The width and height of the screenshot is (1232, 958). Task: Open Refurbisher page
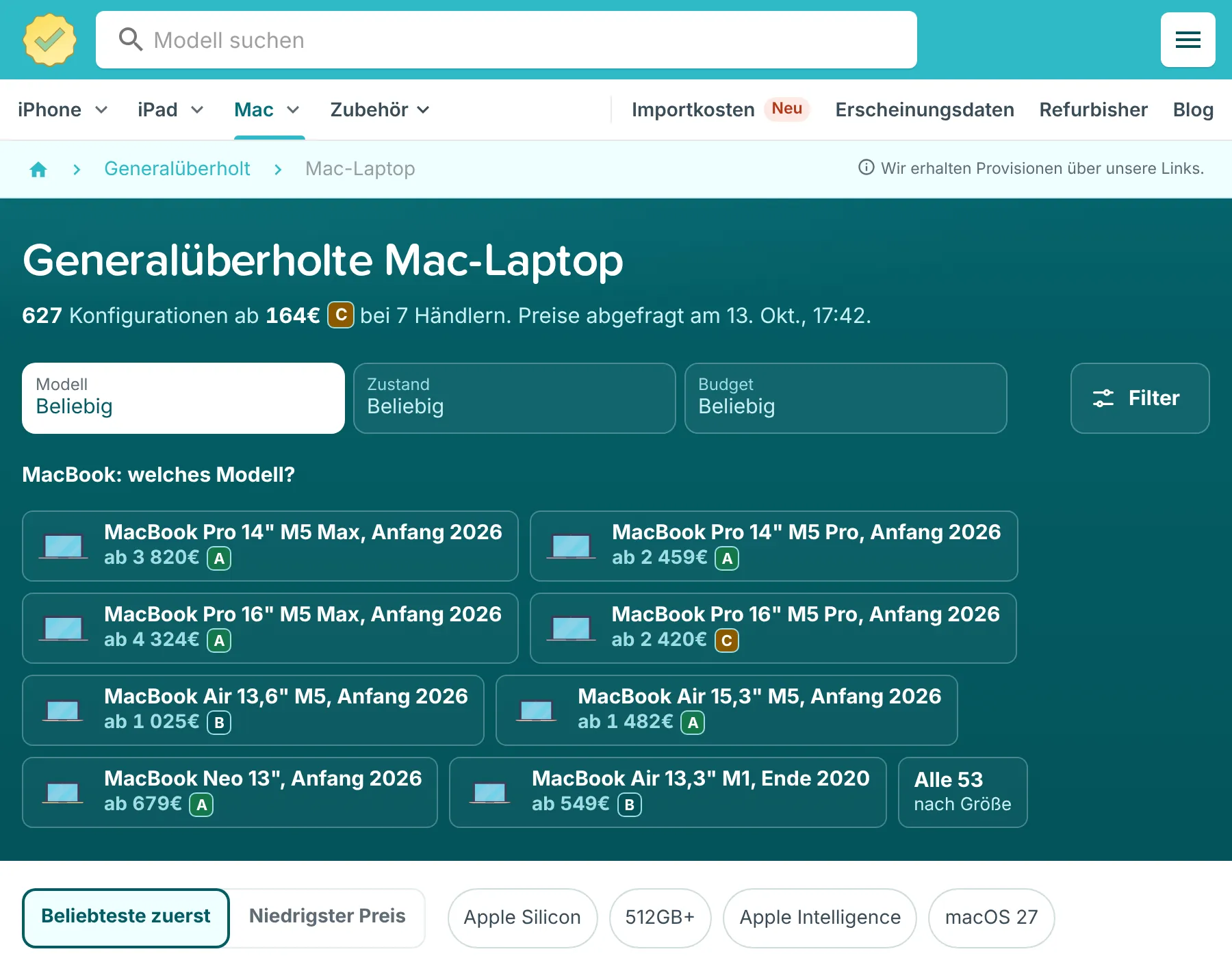[x=1093, y=109]
